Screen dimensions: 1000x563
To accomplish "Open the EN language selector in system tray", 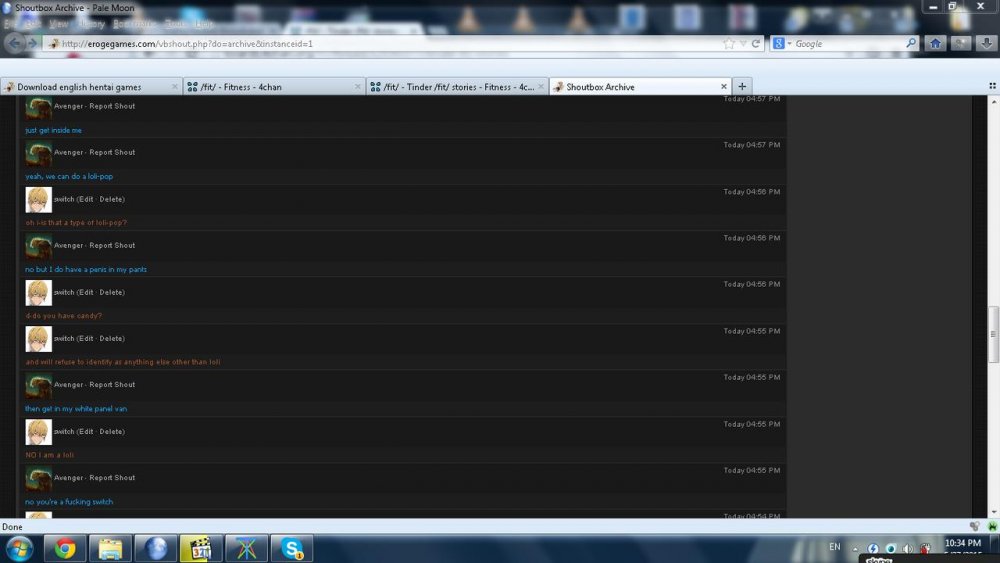I will pyautogui.click(x=834, y=547).
